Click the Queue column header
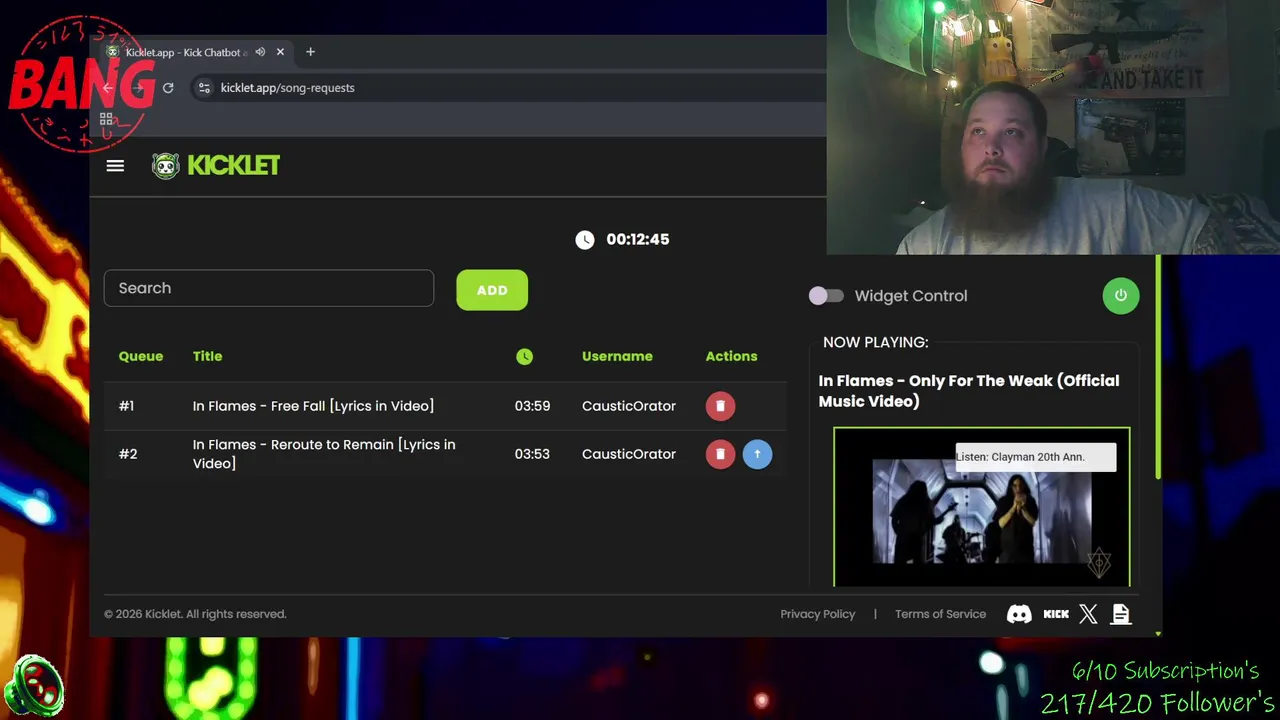The image size is (1280, 720). point(141,356)
